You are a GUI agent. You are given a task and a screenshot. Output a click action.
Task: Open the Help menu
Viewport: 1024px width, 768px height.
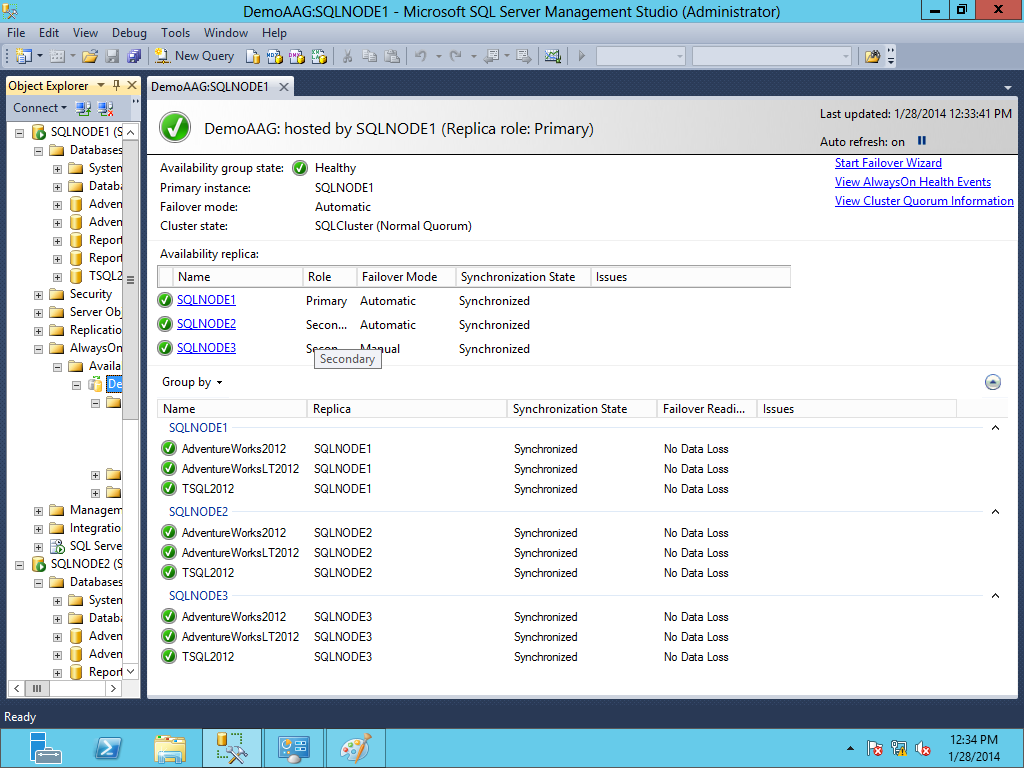click(x=274, y=33)
